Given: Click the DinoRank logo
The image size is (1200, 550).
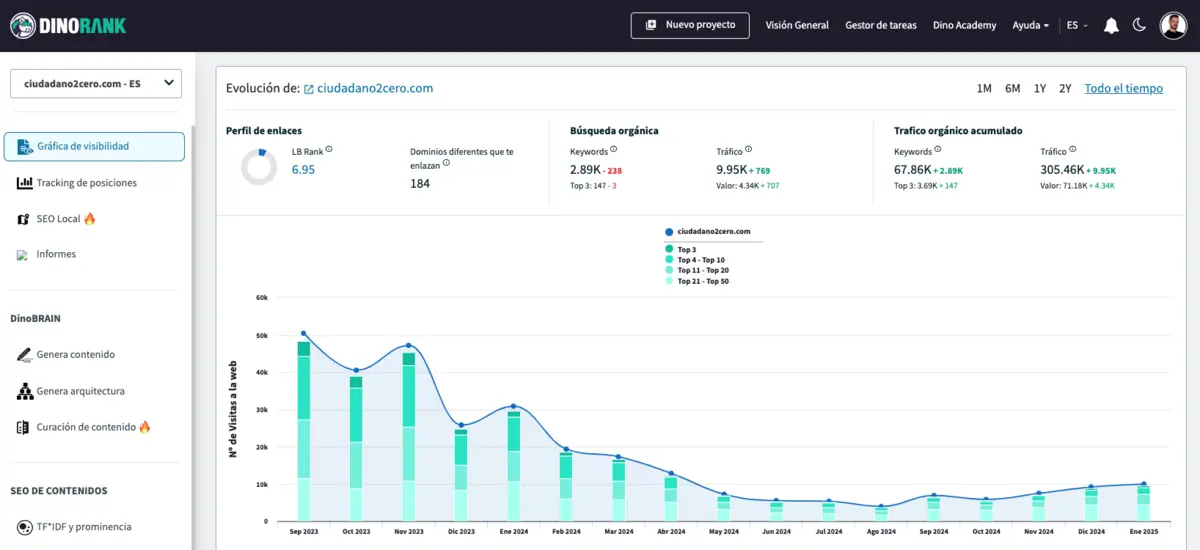Looking at the screenshot, I should (x=68, y=25).
